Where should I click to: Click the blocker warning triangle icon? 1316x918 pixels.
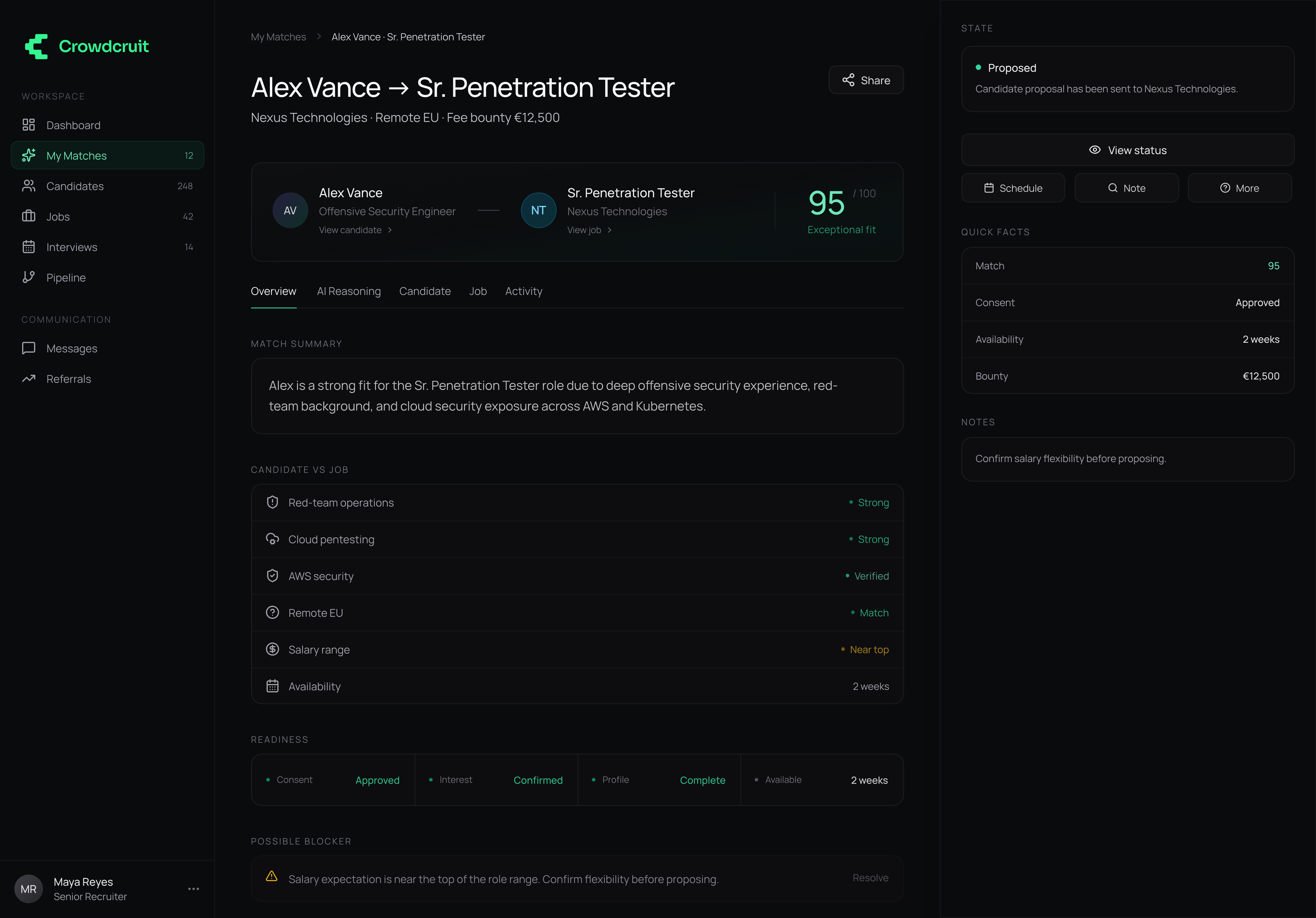click(272, 876)
